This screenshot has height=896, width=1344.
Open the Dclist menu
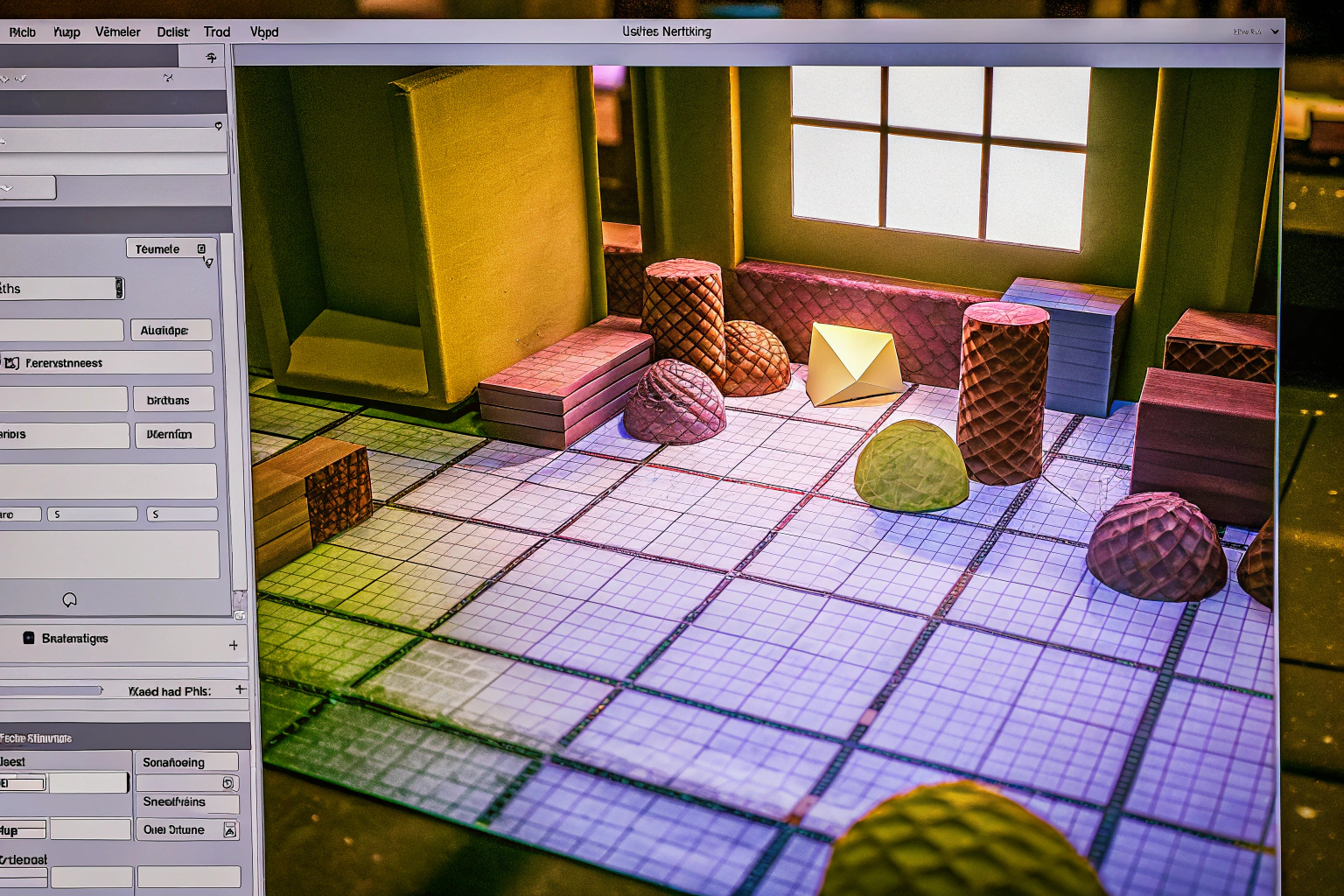[172, 32]
